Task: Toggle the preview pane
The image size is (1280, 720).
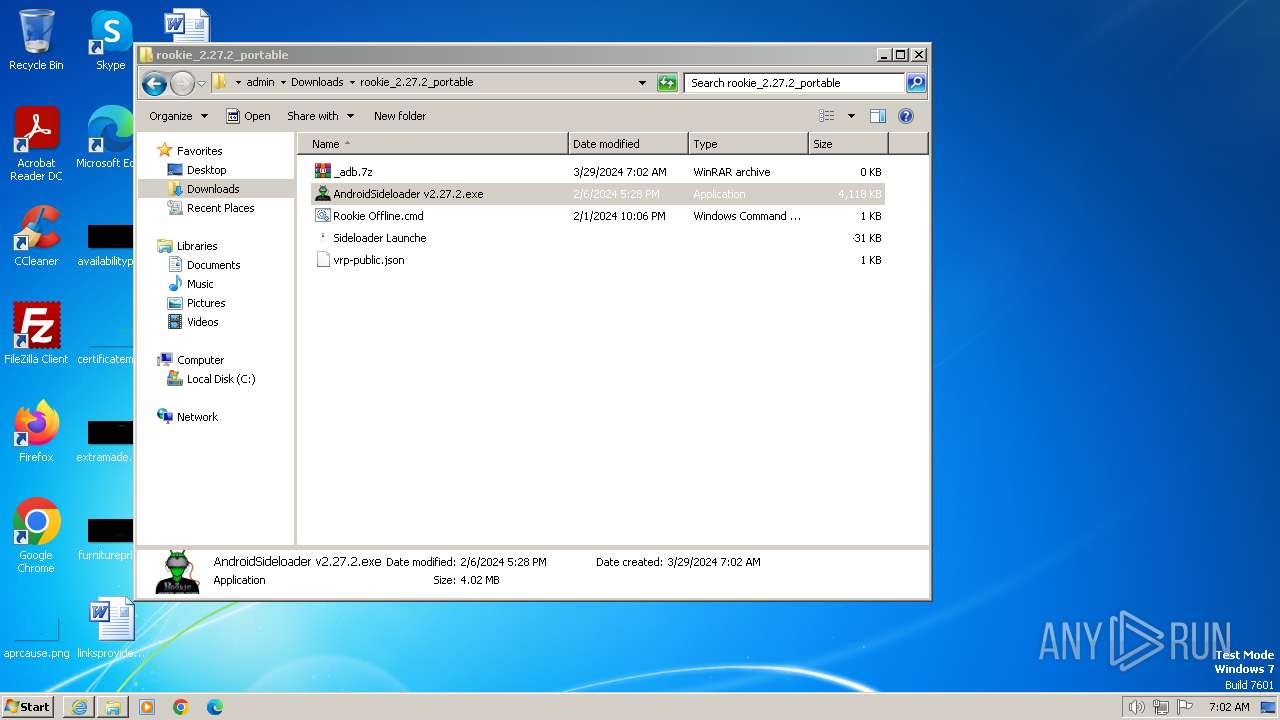Action: [878, 116]
